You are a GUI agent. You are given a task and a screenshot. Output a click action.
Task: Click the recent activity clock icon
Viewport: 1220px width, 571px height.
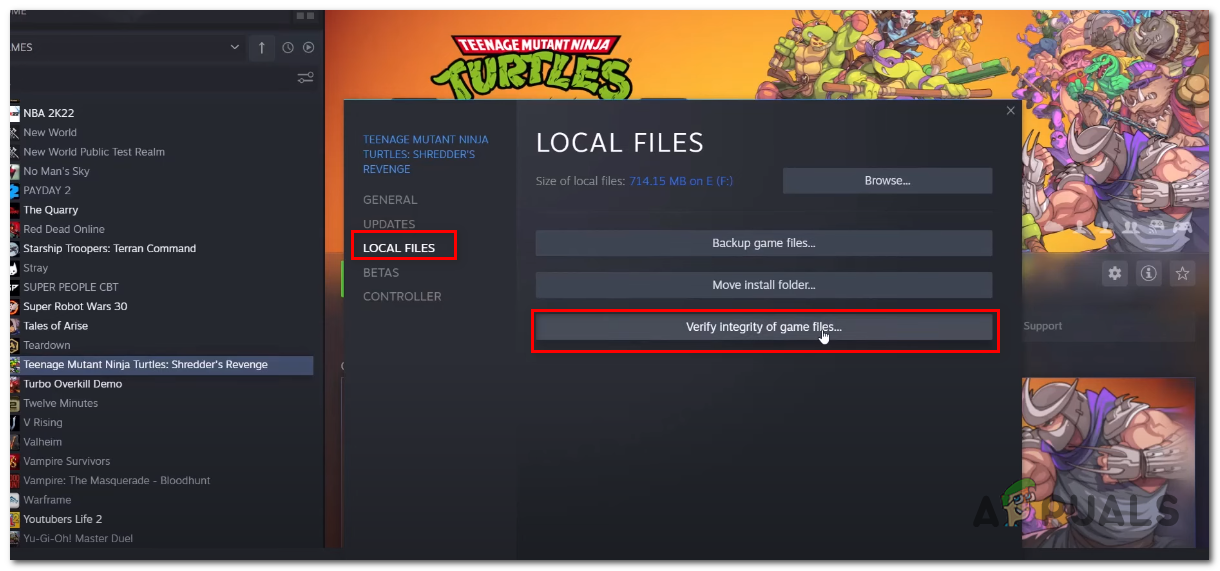pos(288,47)
